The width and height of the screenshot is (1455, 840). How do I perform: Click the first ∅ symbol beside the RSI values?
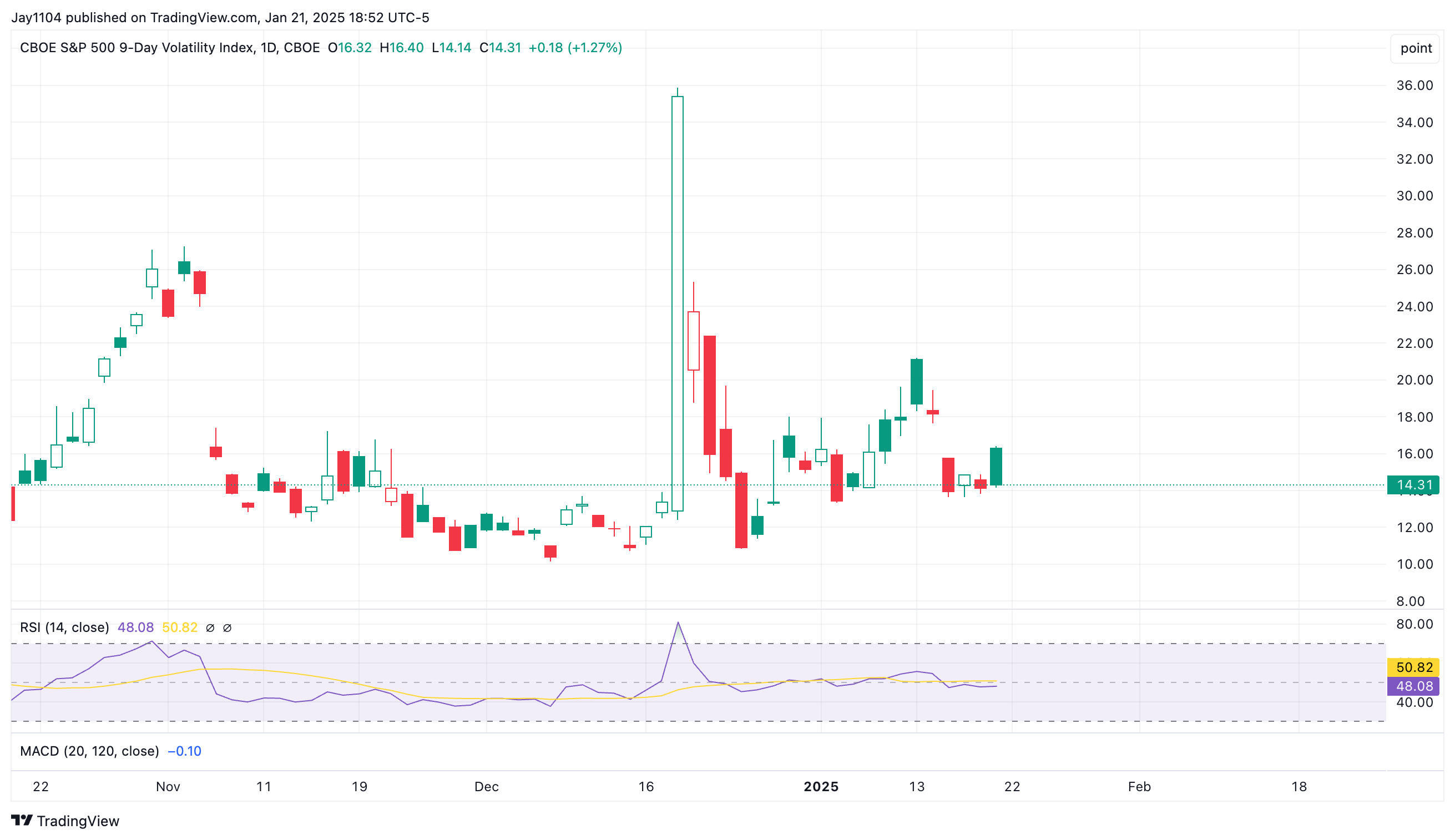(x=210, y=628)
